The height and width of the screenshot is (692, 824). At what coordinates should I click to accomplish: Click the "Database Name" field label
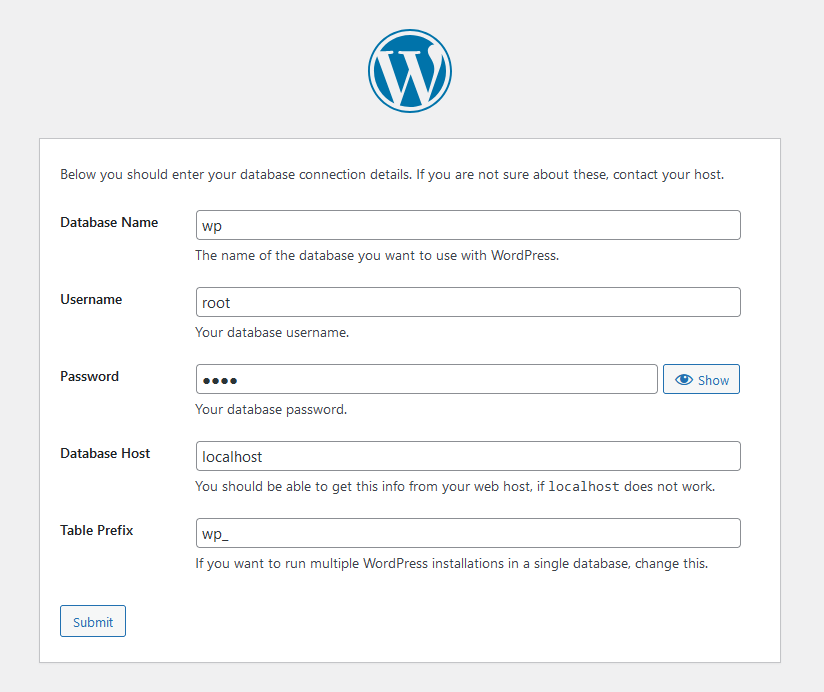tap(109, 222)
